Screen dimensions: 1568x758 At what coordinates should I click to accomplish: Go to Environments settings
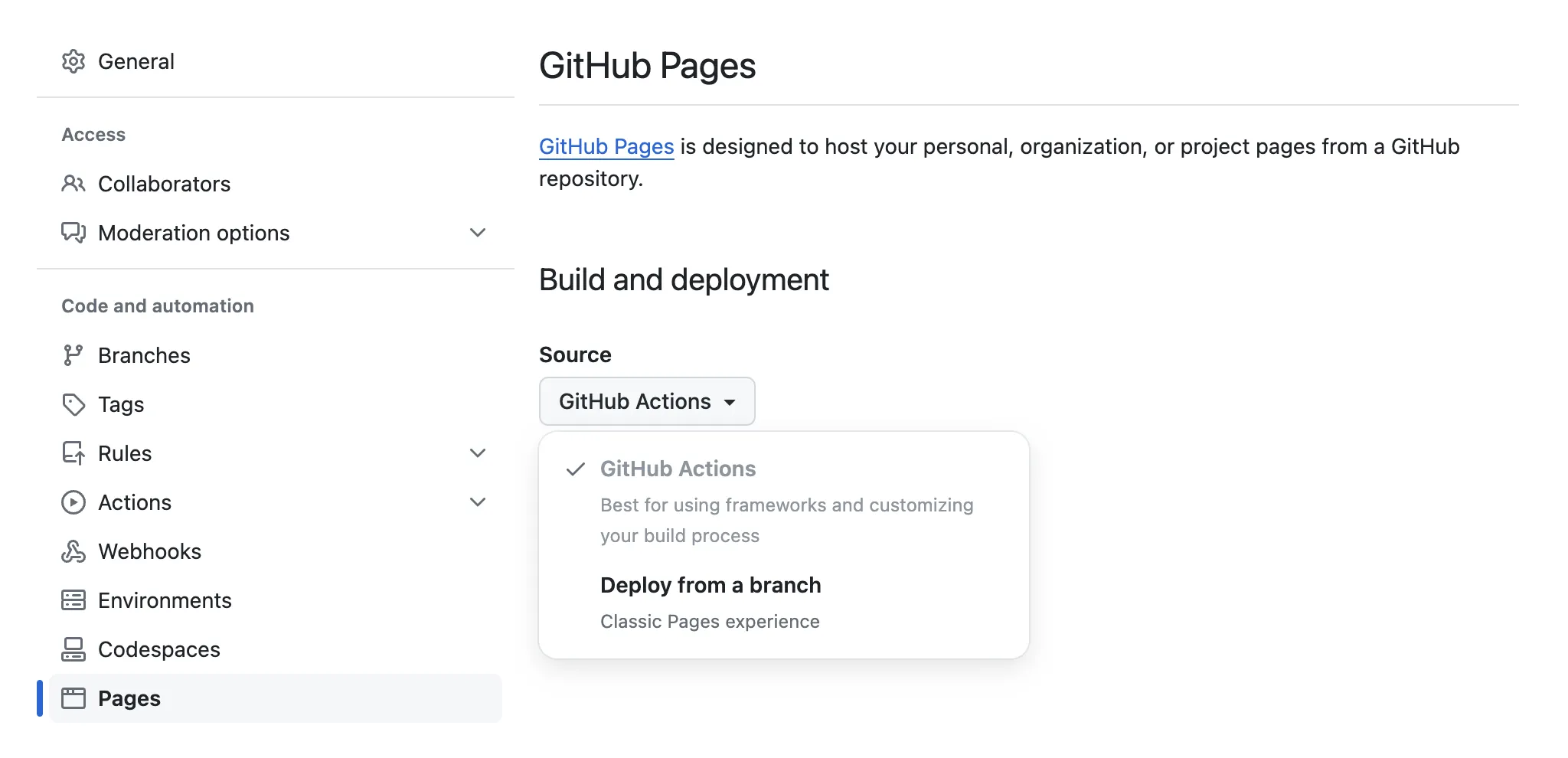click(276, 600)
